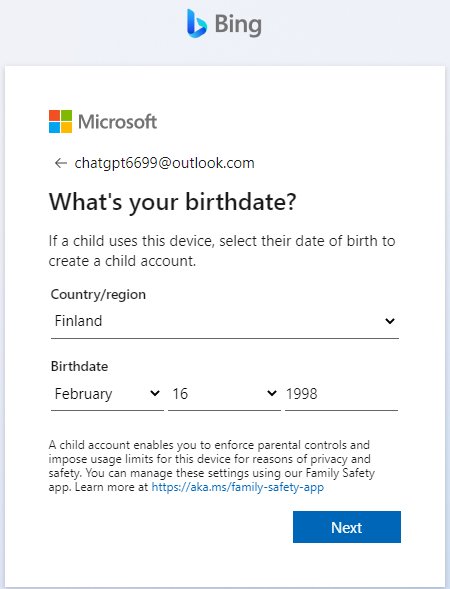Click the Microsoft four-square logo

[x=60, y=121]
